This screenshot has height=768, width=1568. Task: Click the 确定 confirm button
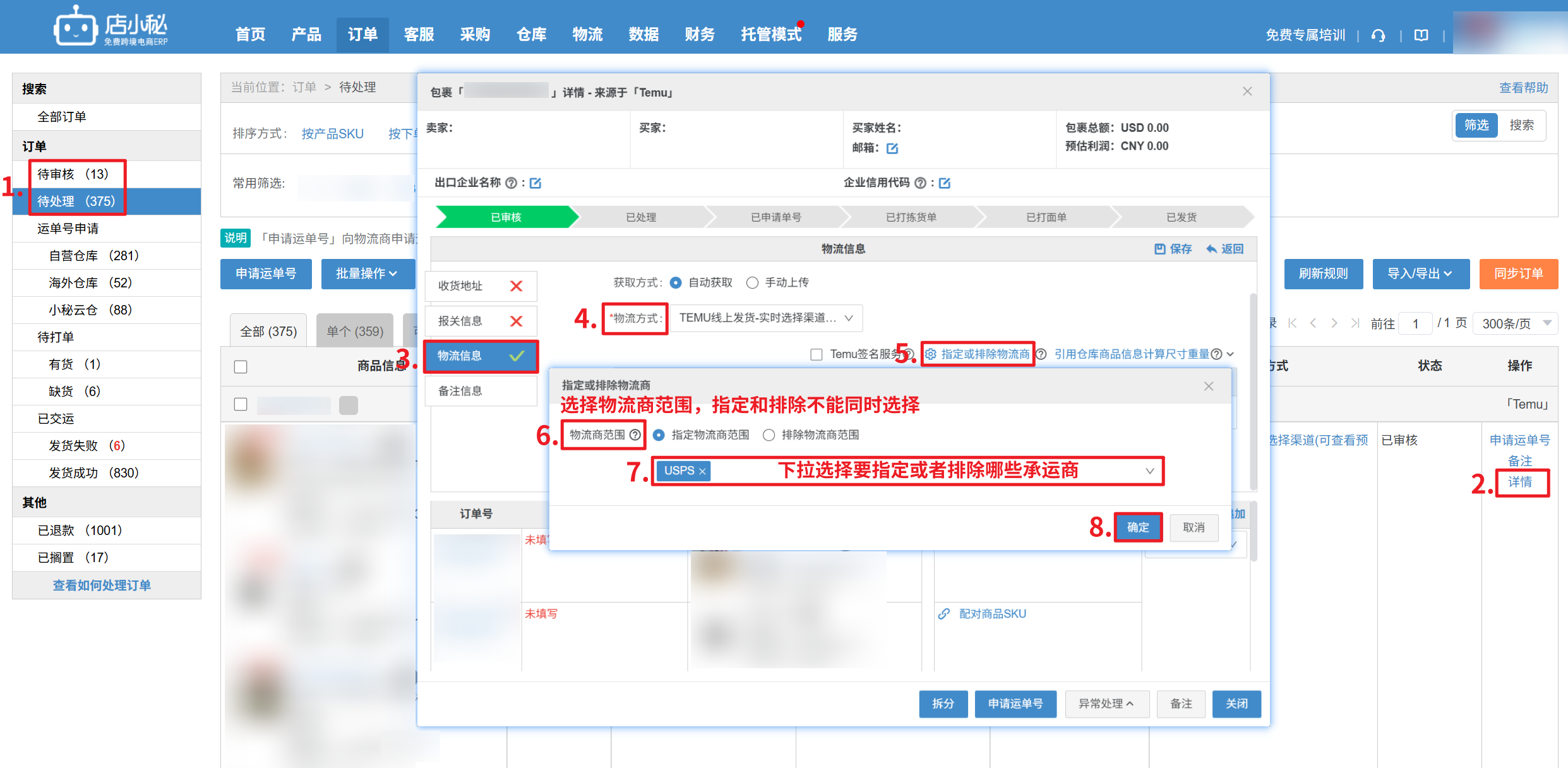1138,527
